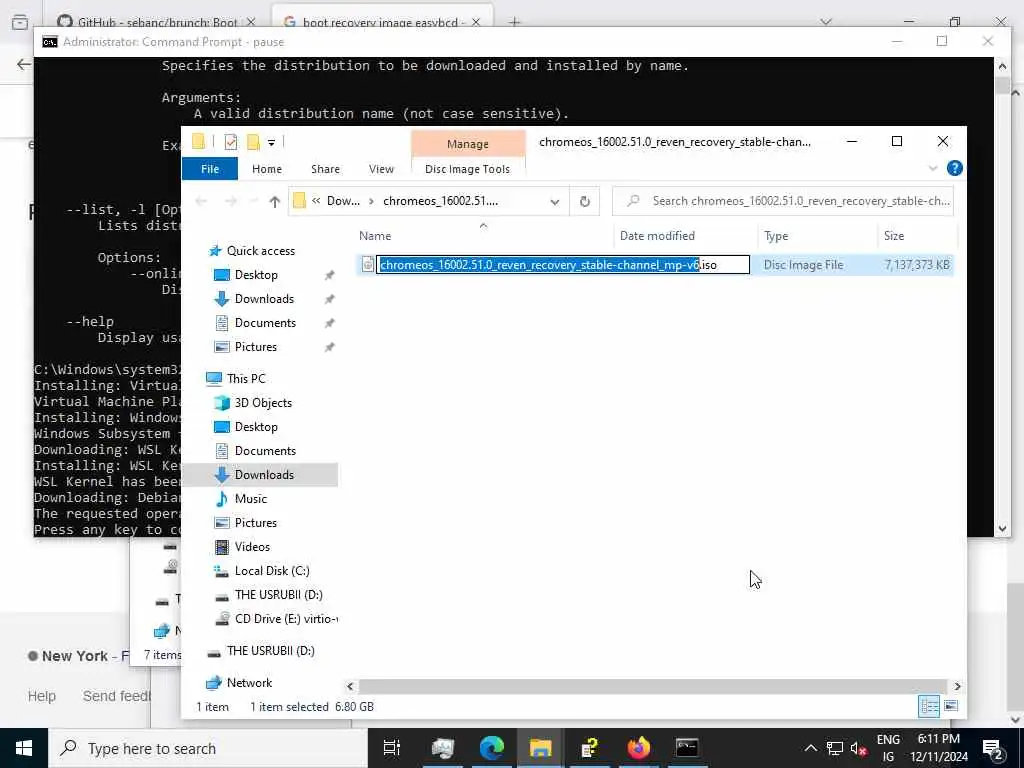Viewport: 1024px width, 768px height.
Task: Switch to the Home ribbon tab
Action: coord(266,168)
